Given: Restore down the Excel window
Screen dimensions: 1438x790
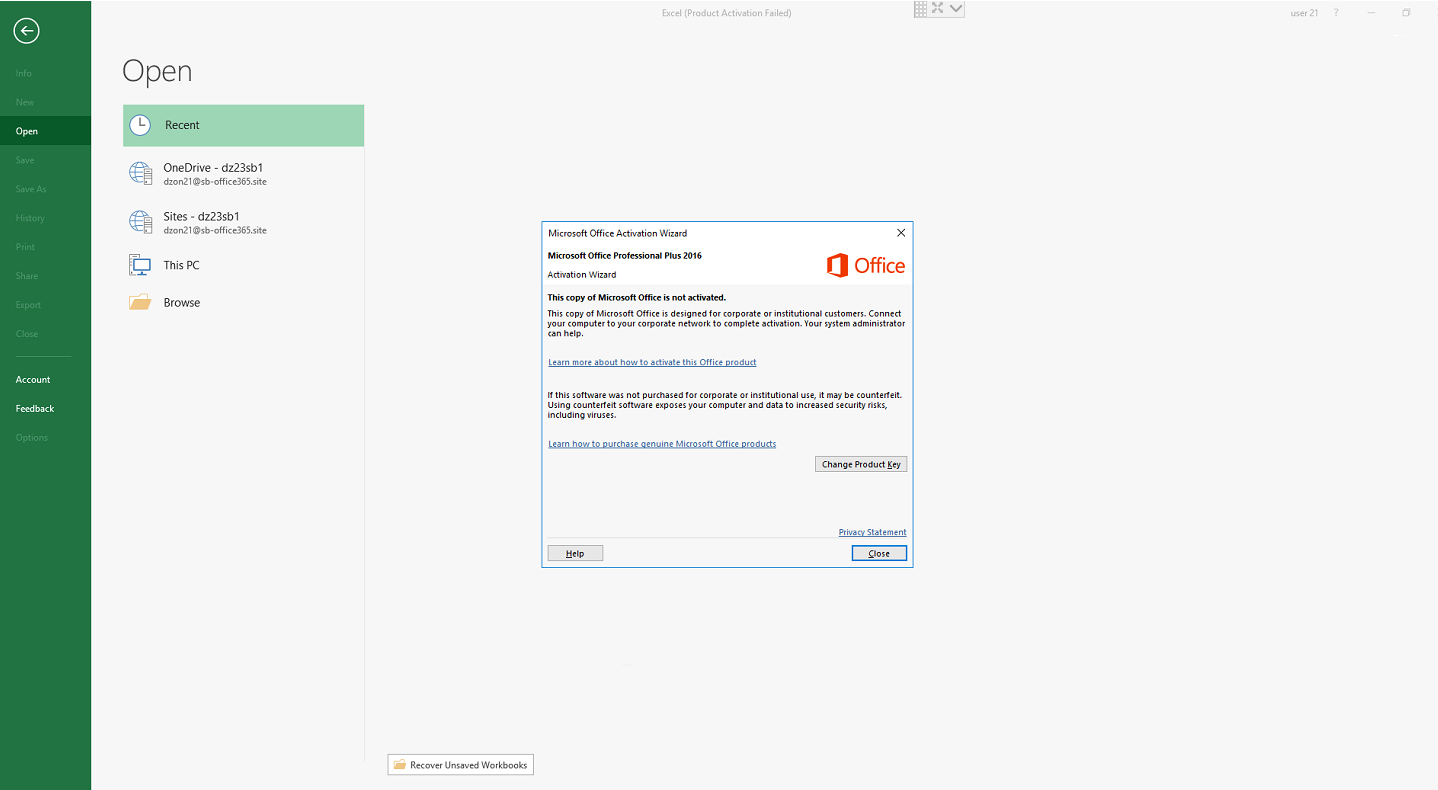Looking at the screenshot, I should tap(1406, 13).
